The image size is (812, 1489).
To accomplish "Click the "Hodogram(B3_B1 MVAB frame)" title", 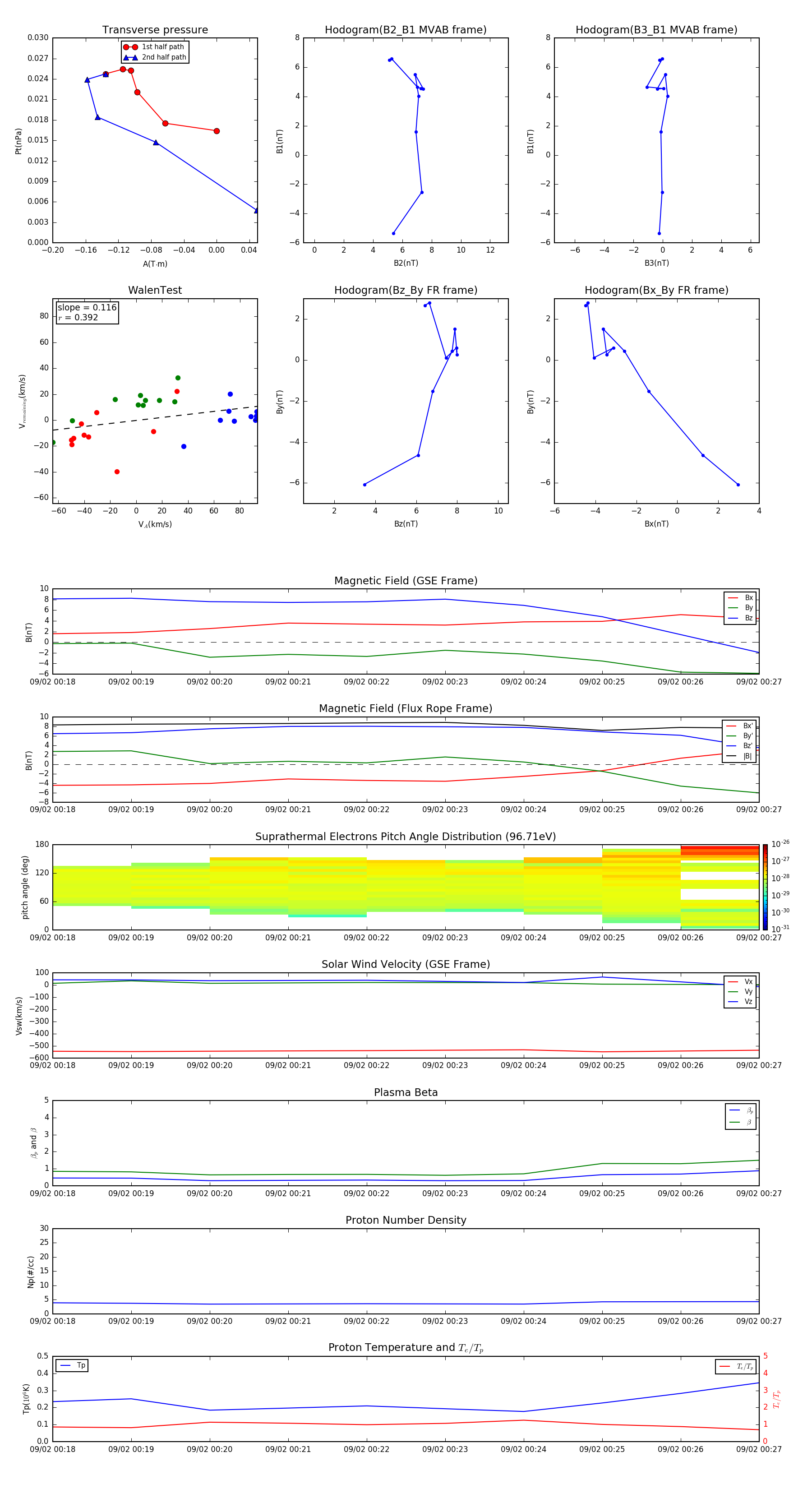I will pos(656,29).
